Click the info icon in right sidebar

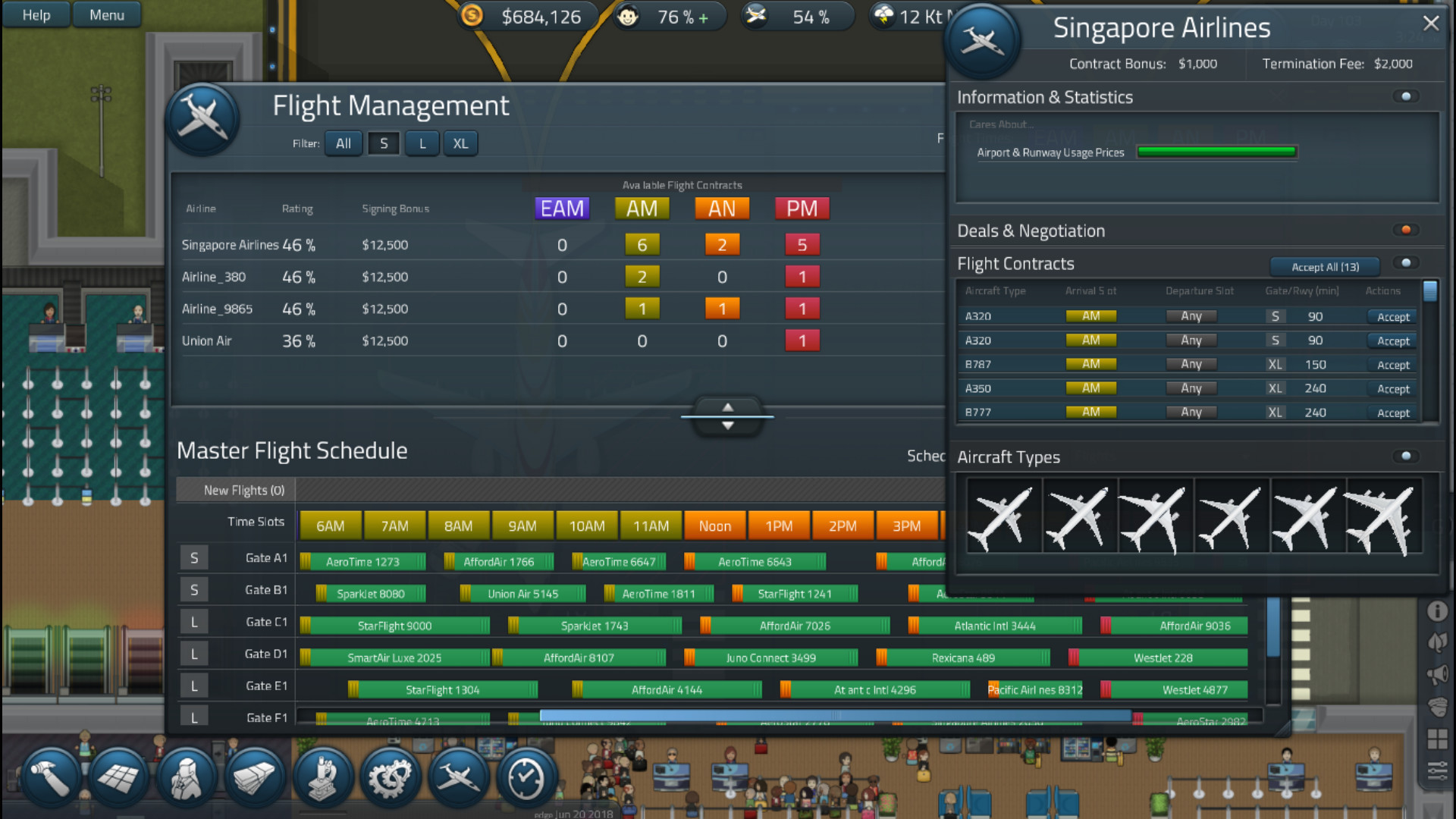(1437, 611)
